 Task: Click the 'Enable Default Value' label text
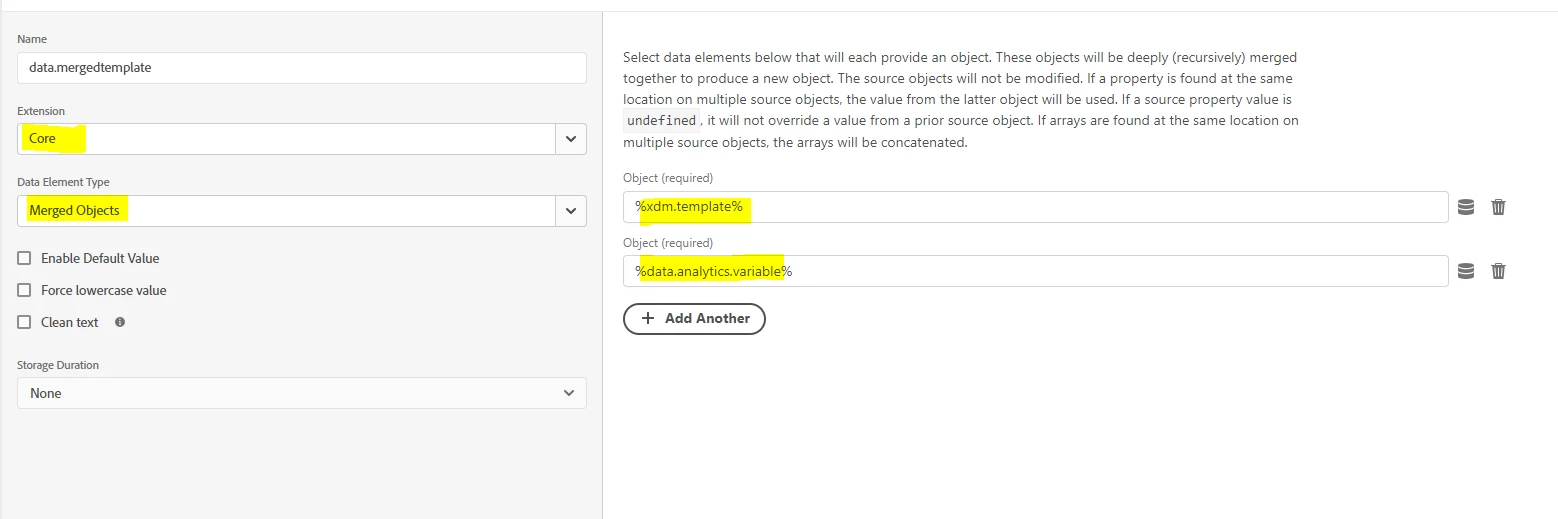click(100, 258)
